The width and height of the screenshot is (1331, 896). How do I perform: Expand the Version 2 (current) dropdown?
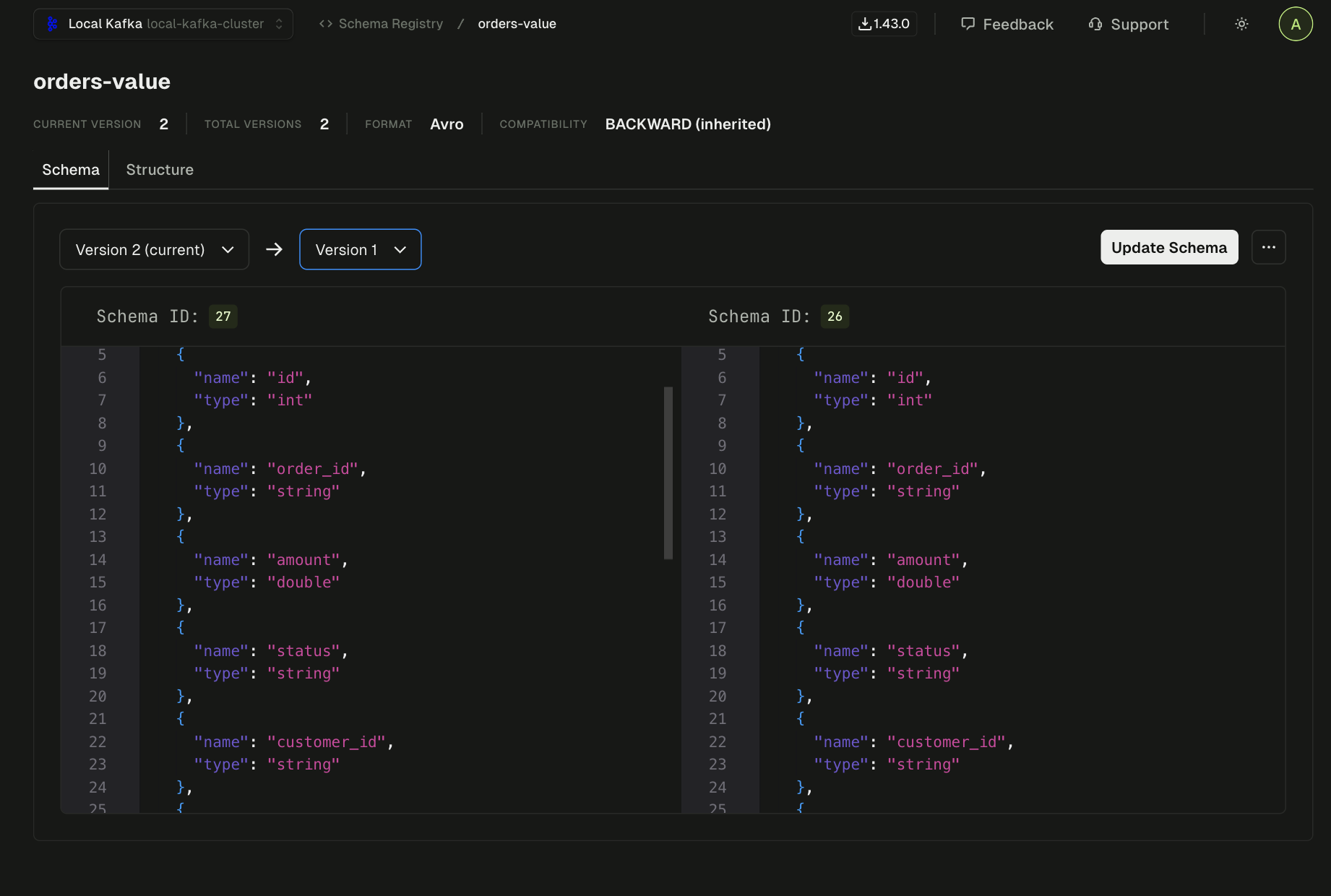pyautogui.click(x=154, y=249)
